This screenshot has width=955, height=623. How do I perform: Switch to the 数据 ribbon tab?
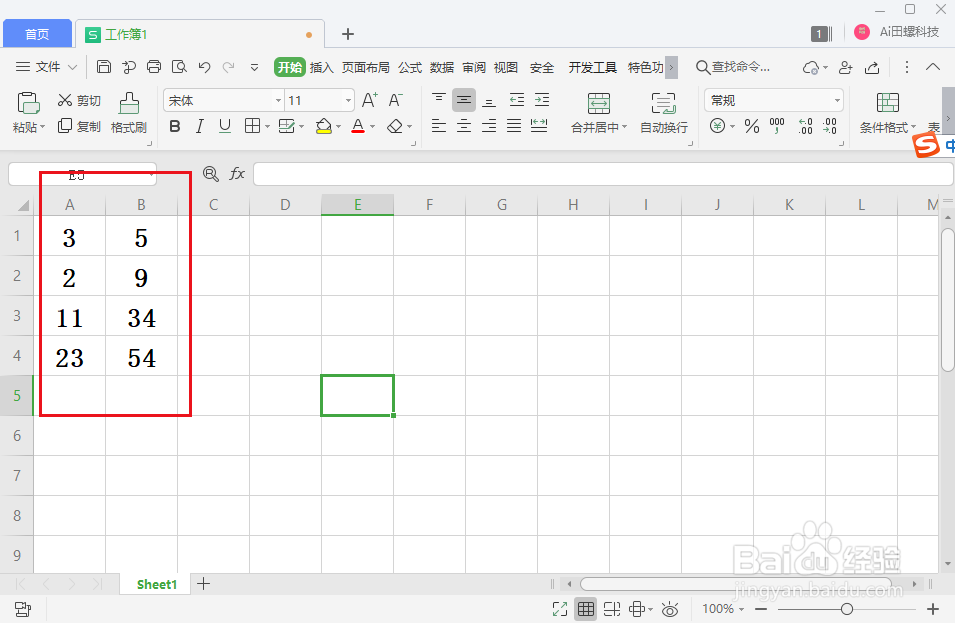[x=442, y=67]
